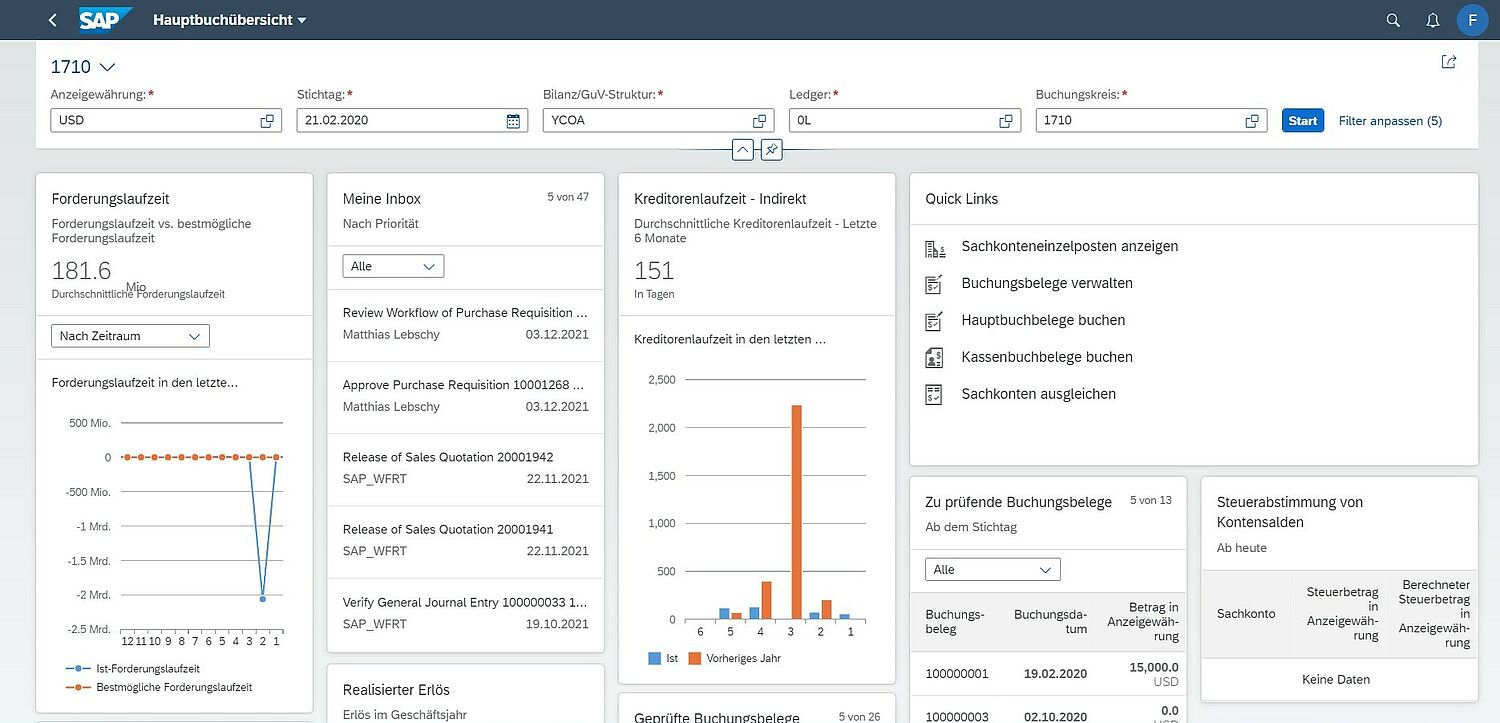Open Release of Sales Quotation 20001941
This screenshot has width=1500, height=723.
click(465, 541)
